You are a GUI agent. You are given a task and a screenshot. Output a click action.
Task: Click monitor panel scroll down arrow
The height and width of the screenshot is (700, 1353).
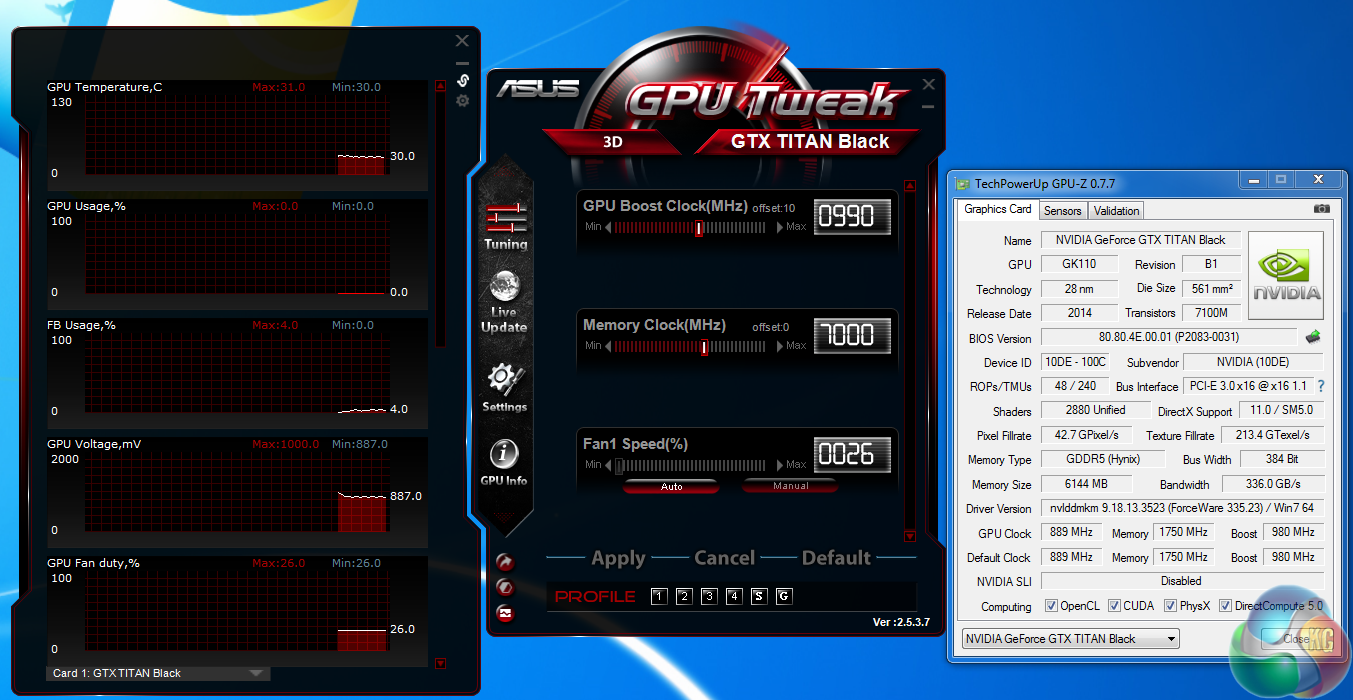tap(440, 662)
